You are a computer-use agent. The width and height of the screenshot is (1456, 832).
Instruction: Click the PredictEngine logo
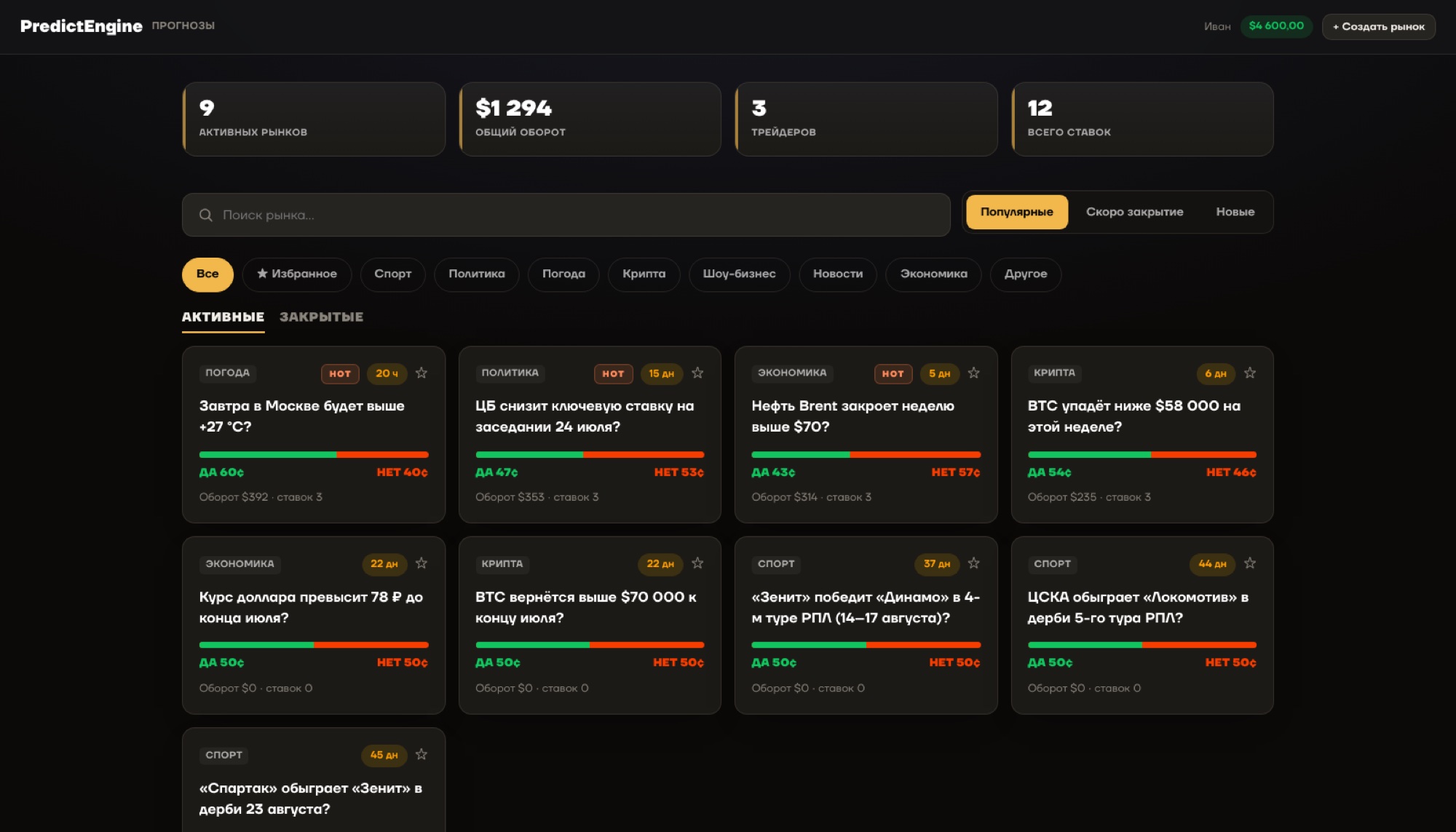click(x=81, y=26)
